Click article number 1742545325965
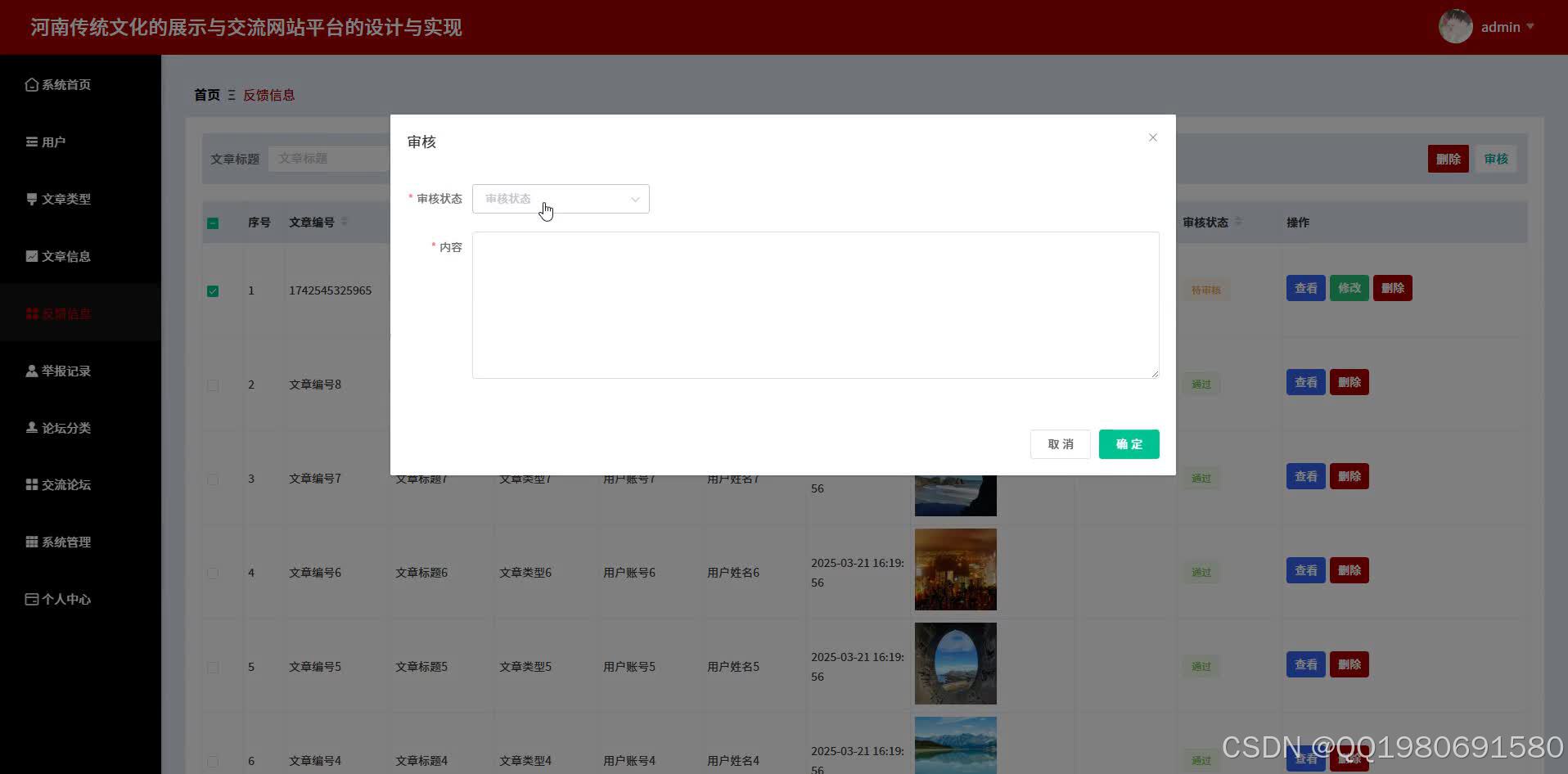This screenshot has width=1568, height=774. pos(330,290)
